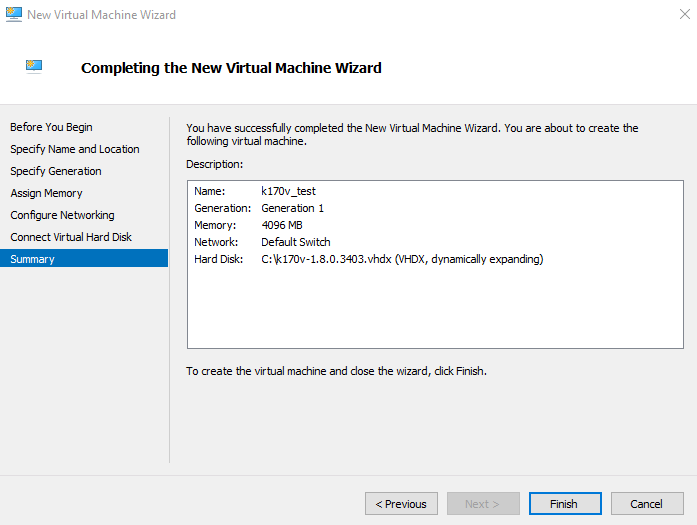Click the virtual machine icon in header

34,67
